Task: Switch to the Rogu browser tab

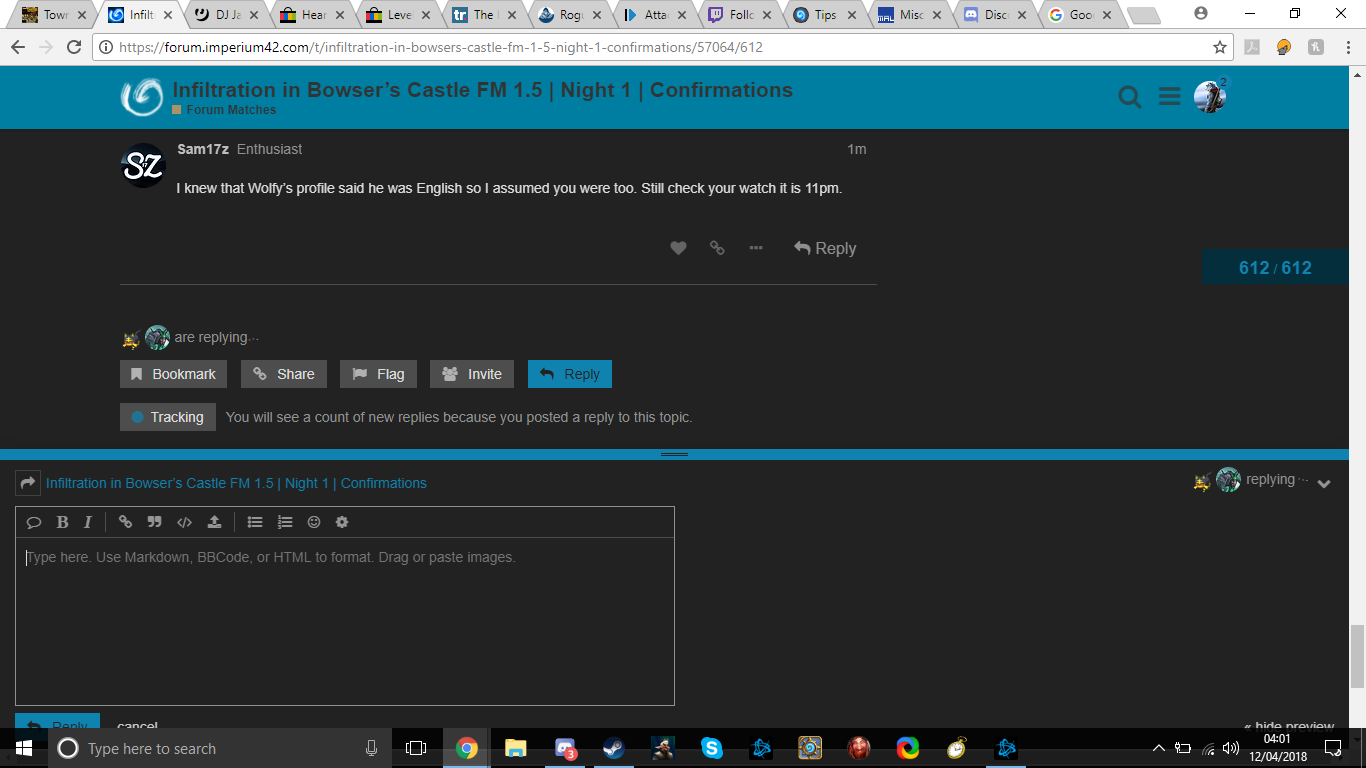Action: 568,15
